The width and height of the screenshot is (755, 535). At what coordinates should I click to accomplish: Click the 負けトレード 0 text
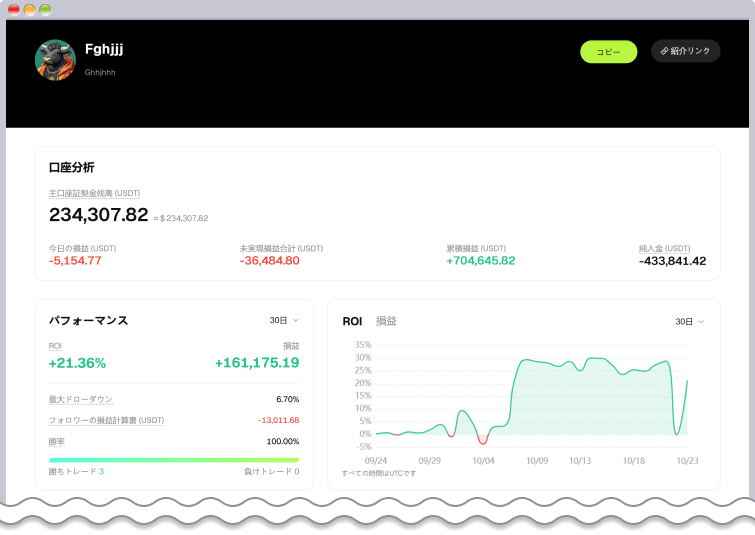coord(272,471)
